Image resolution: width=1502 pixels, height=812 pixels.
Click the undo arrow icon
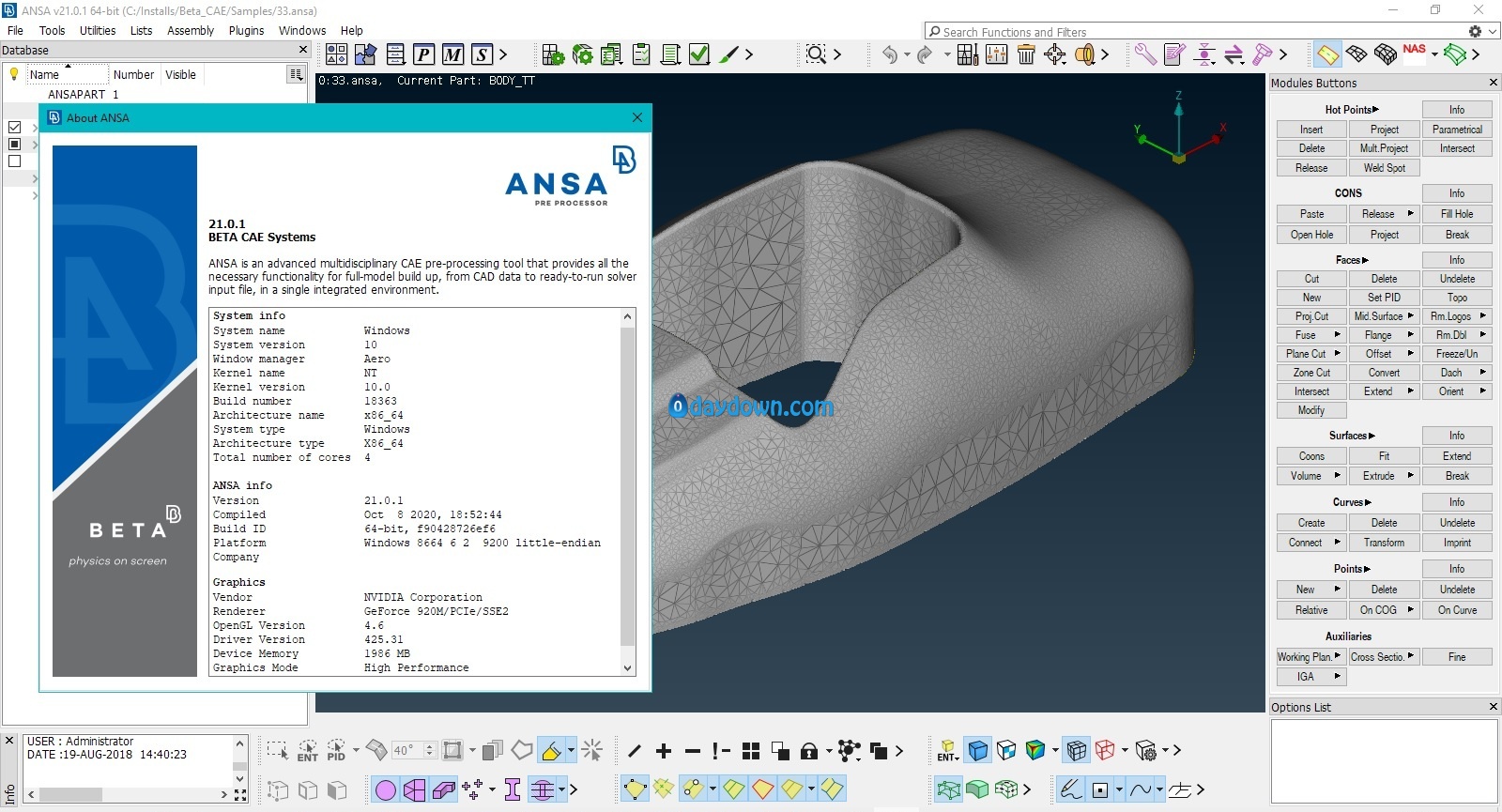(x=889, y=54)
